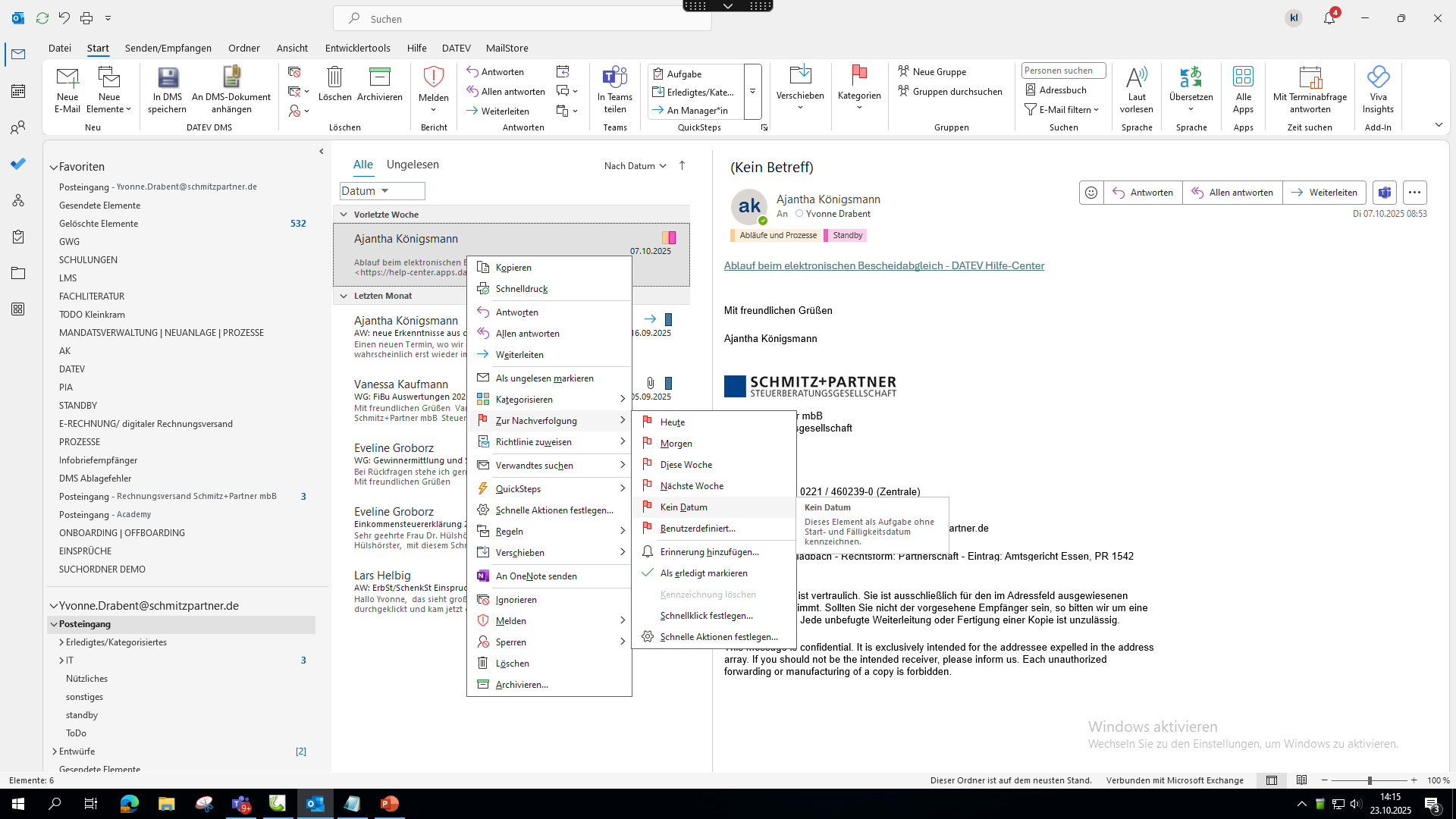The image size is (1456, 819).
Task: Click Adressbuch in ribbon
Action: [x=1056, y=90]
